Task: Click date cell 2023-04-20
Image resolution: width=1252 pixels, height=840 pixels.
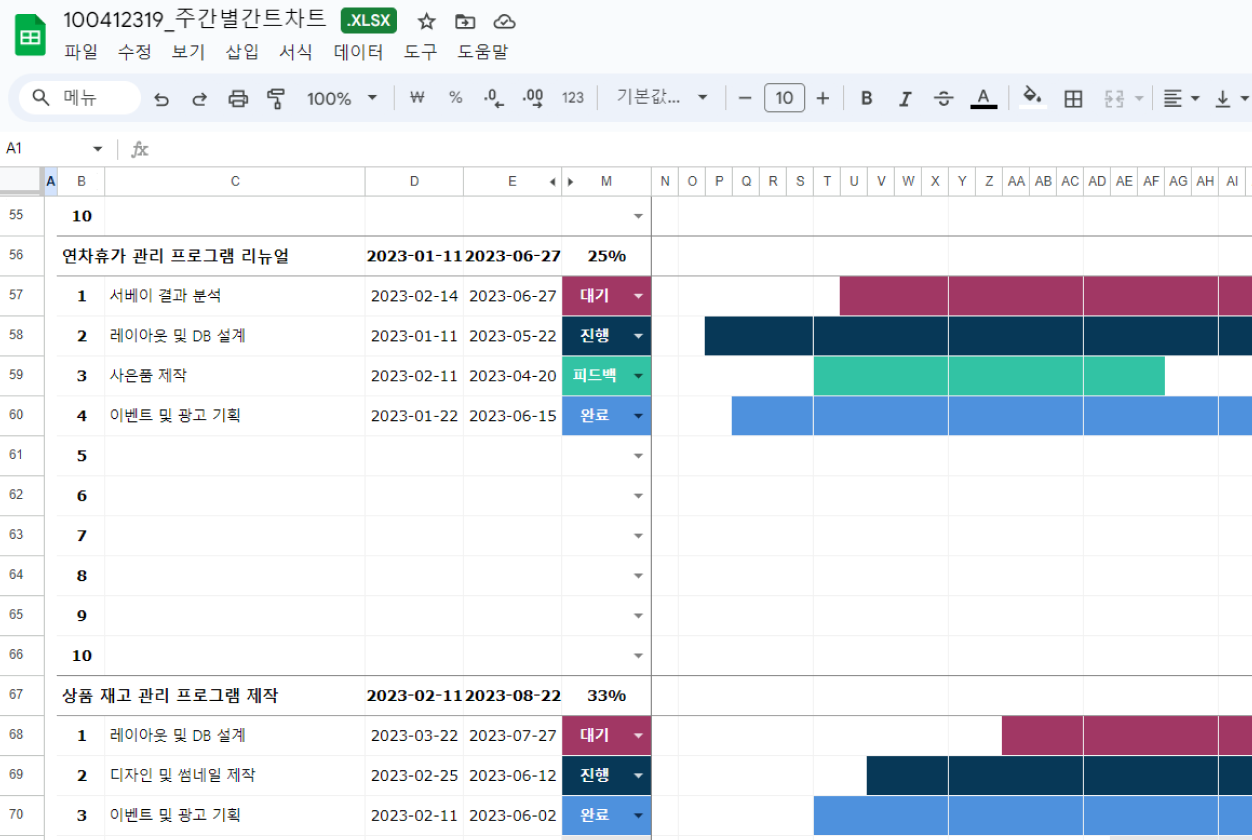Action: click(512, 376)
